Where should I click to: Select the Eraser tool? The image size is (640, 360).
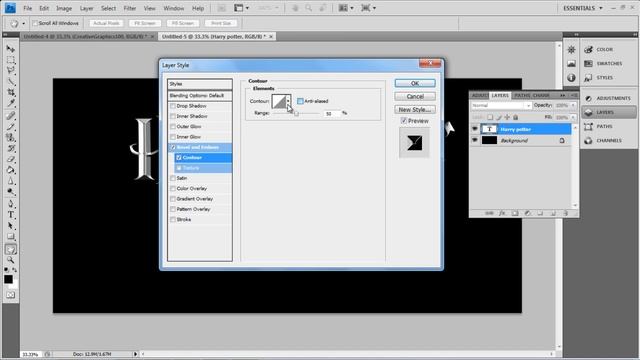click(x=11, y=159)
